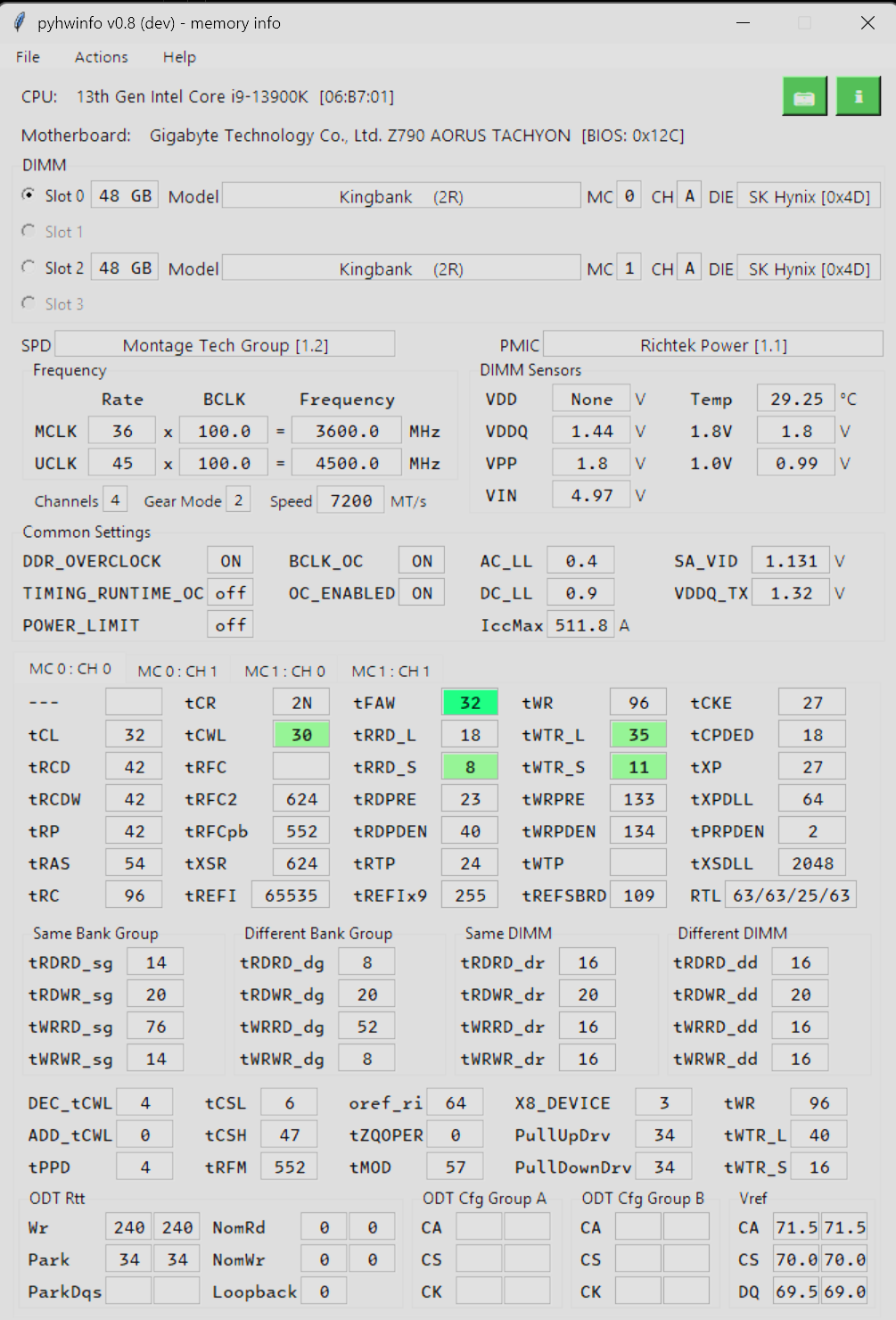Click the tWRWR_dd value 16
This screenshot has width=896, height=1320.
coord(801,1059)
